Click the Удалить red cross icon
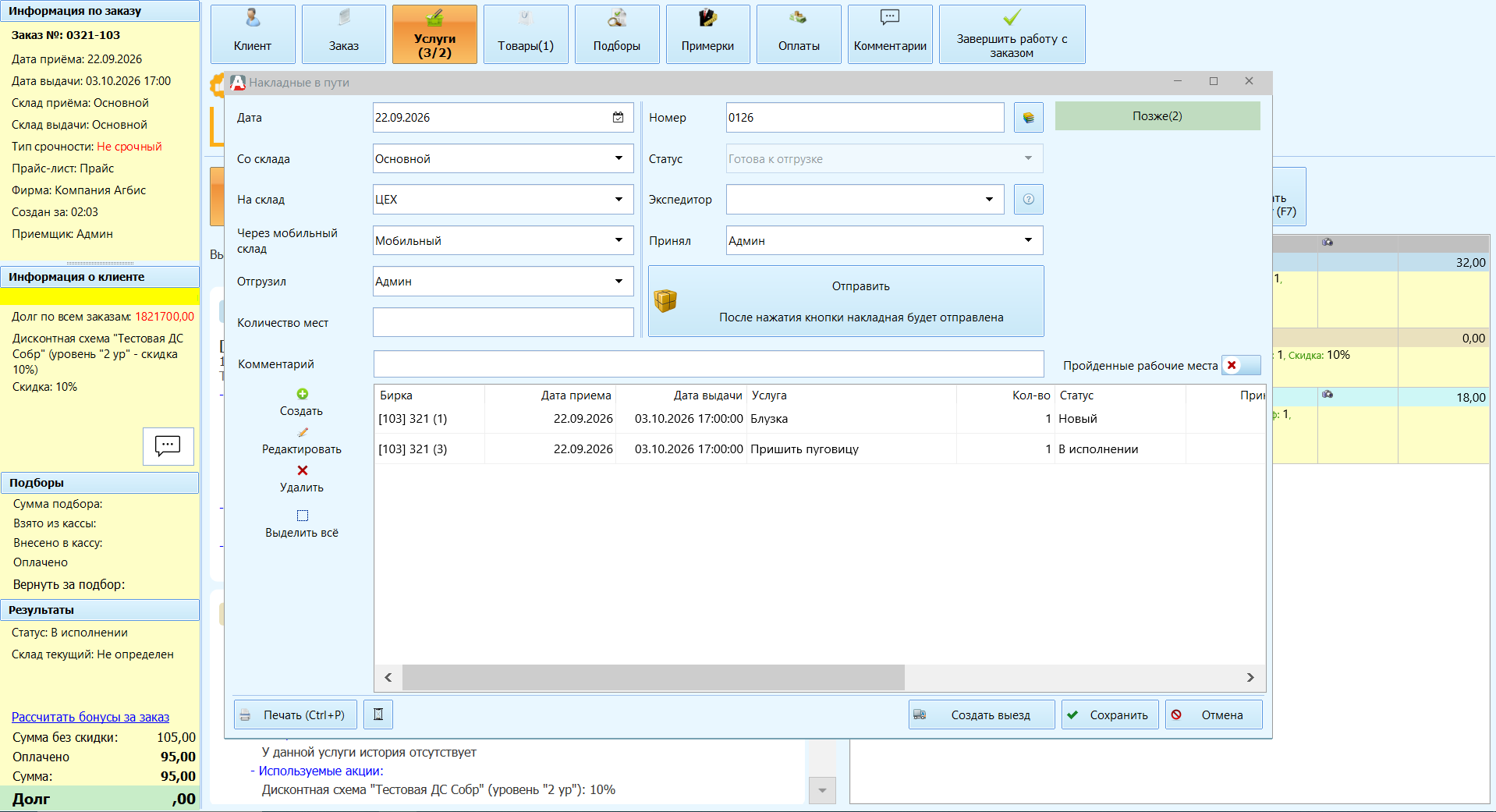The width and height of the screenshot is (1496, 812). pyautogui.click(x=303, y=470)
